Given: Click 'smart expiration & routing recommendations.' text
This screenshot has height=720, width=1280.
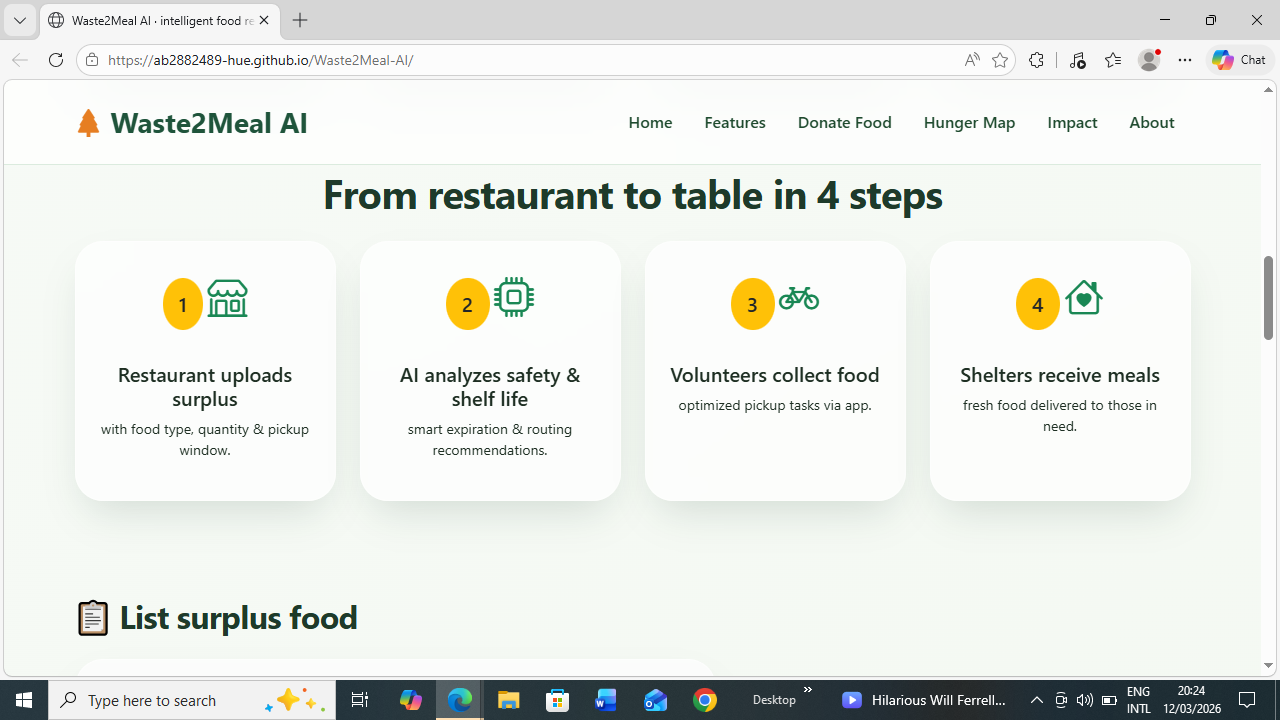Looking at the screenshot, I should 490,439.
